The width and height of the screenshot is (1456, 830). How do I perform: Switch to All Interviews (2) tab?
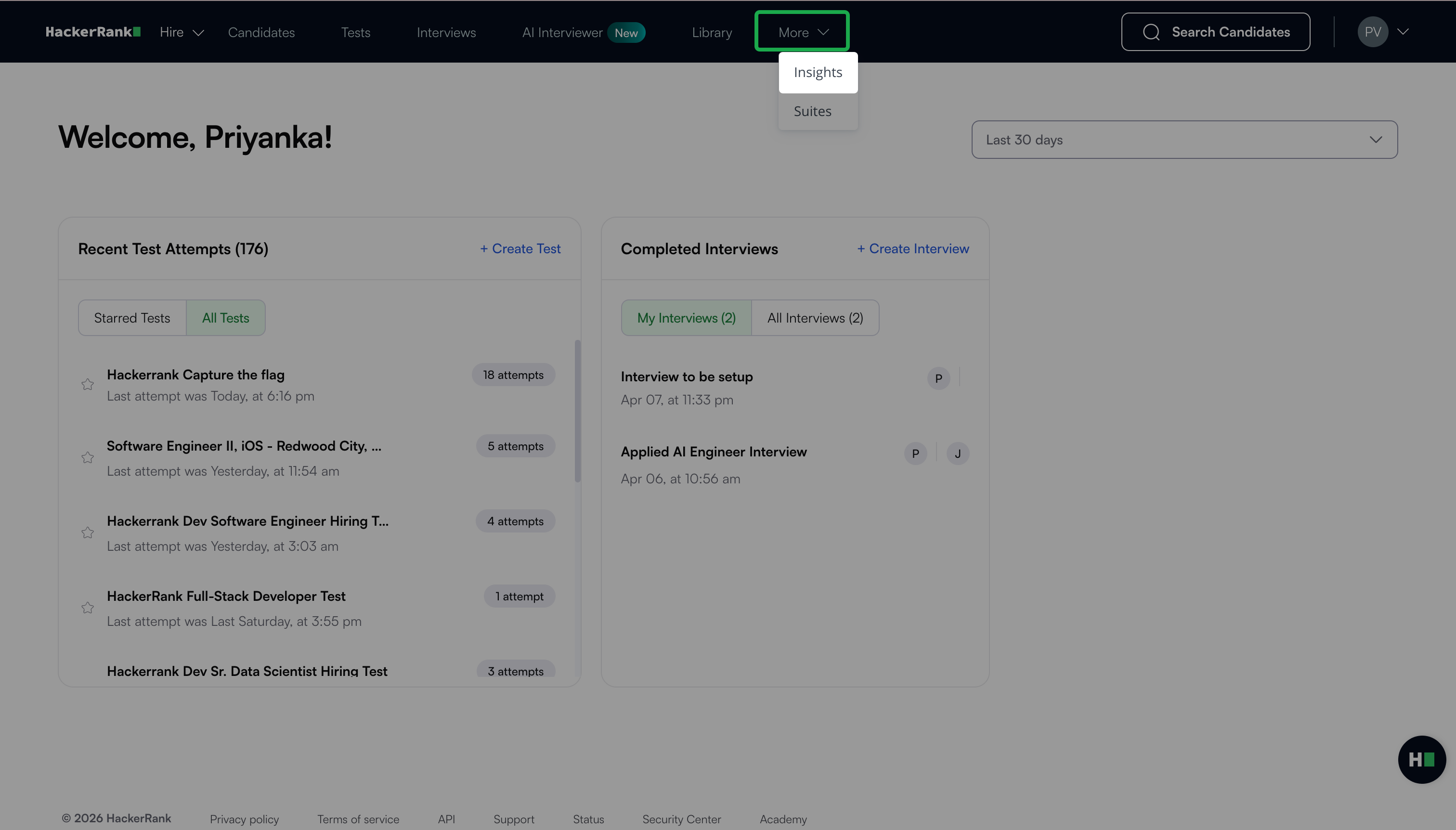(815, 318)
